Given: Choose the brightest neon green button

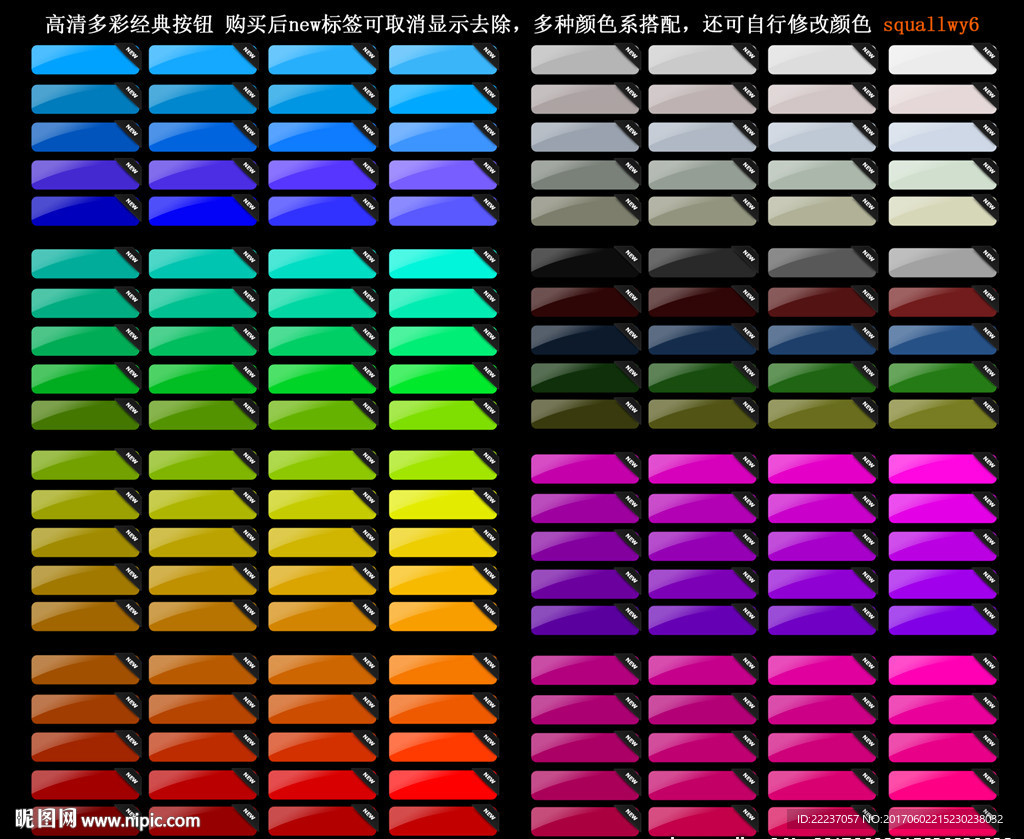Looking at the screenshot, I should coord(443,379).
